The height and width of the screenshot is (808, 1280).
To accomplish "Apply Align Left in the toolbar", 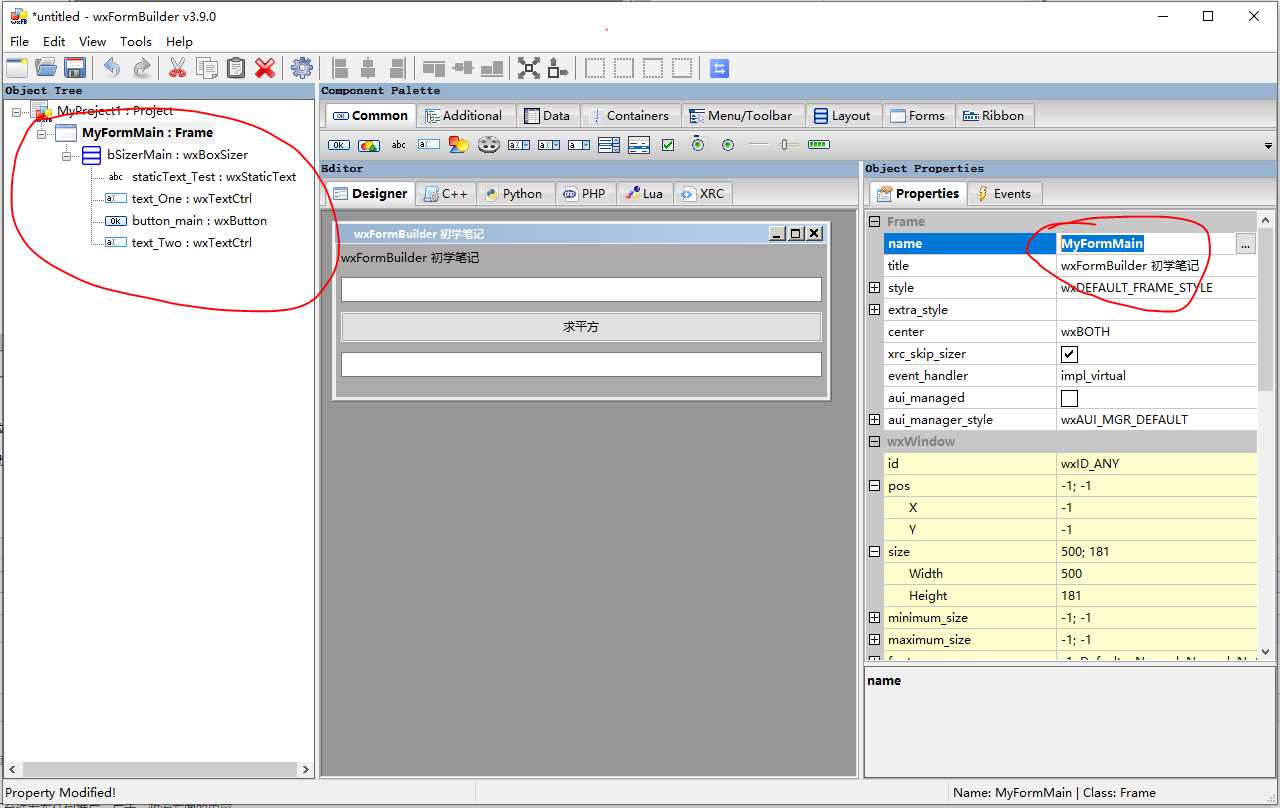I will click(x=340, y=68).
